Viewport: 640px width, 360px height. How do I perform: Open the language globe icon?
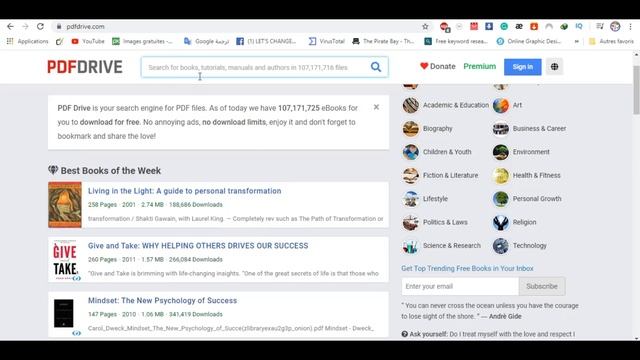coord(554,67)
